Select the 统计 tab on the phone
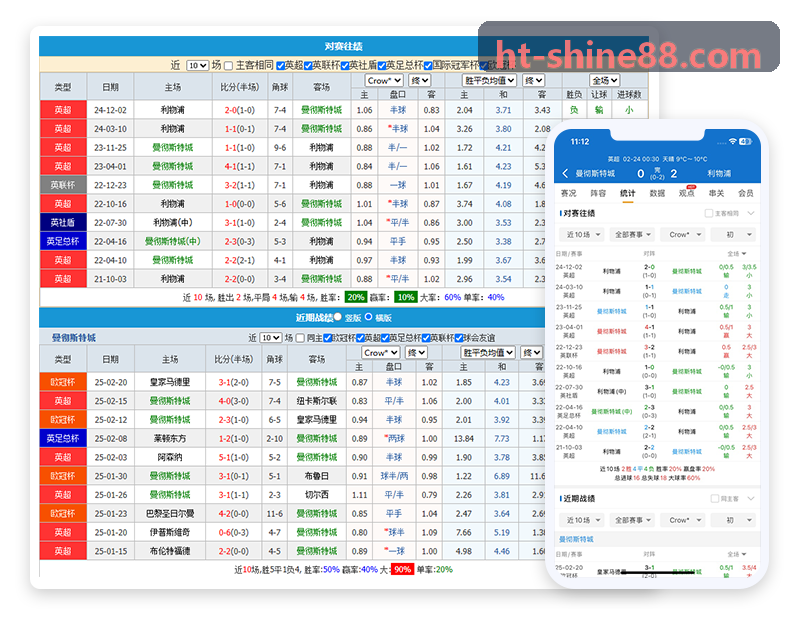Viewport: 800px width, 625px height. click(628, 193)
